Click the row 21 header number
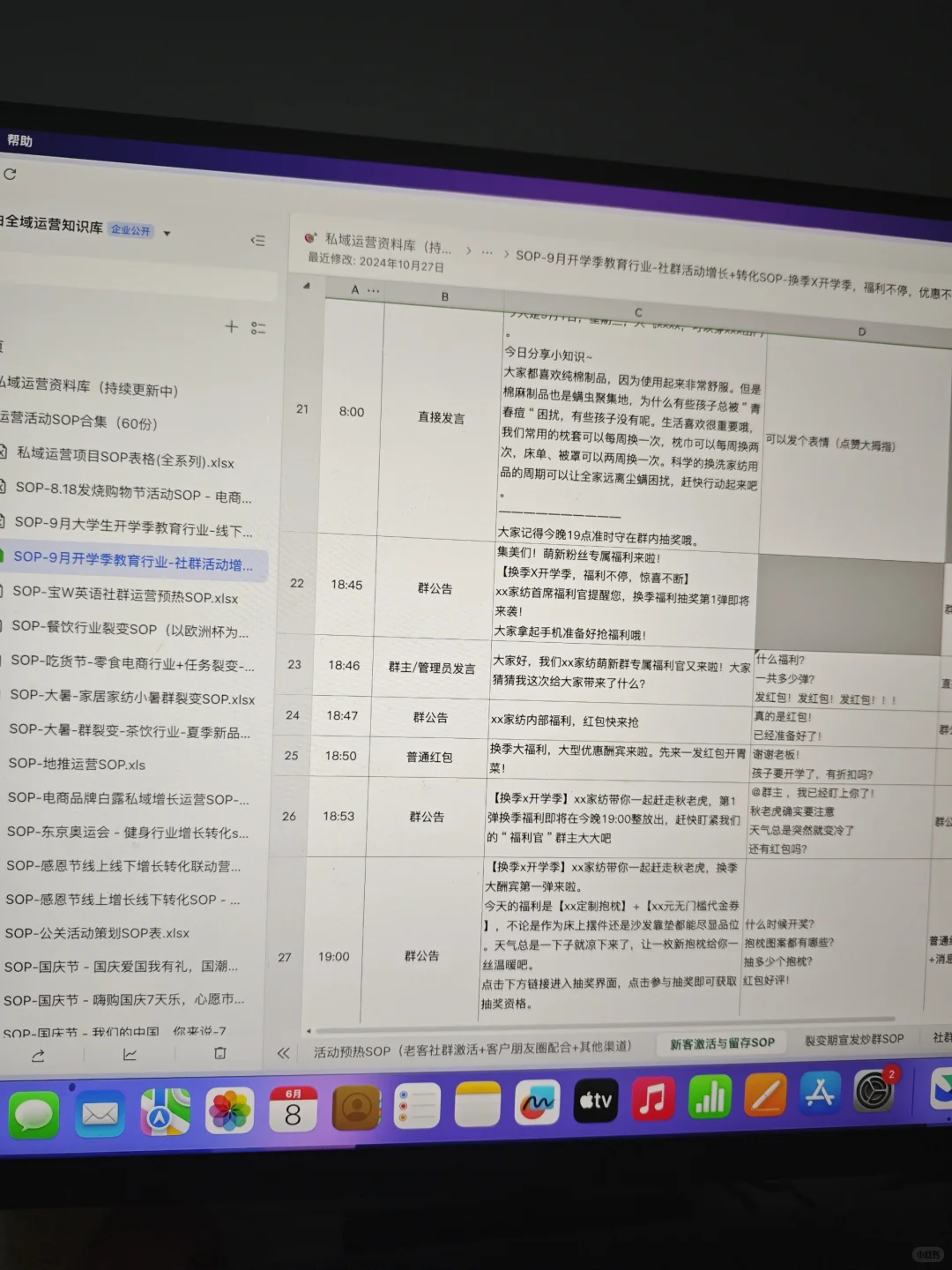The image size is (952, 1270). [302, 410]
